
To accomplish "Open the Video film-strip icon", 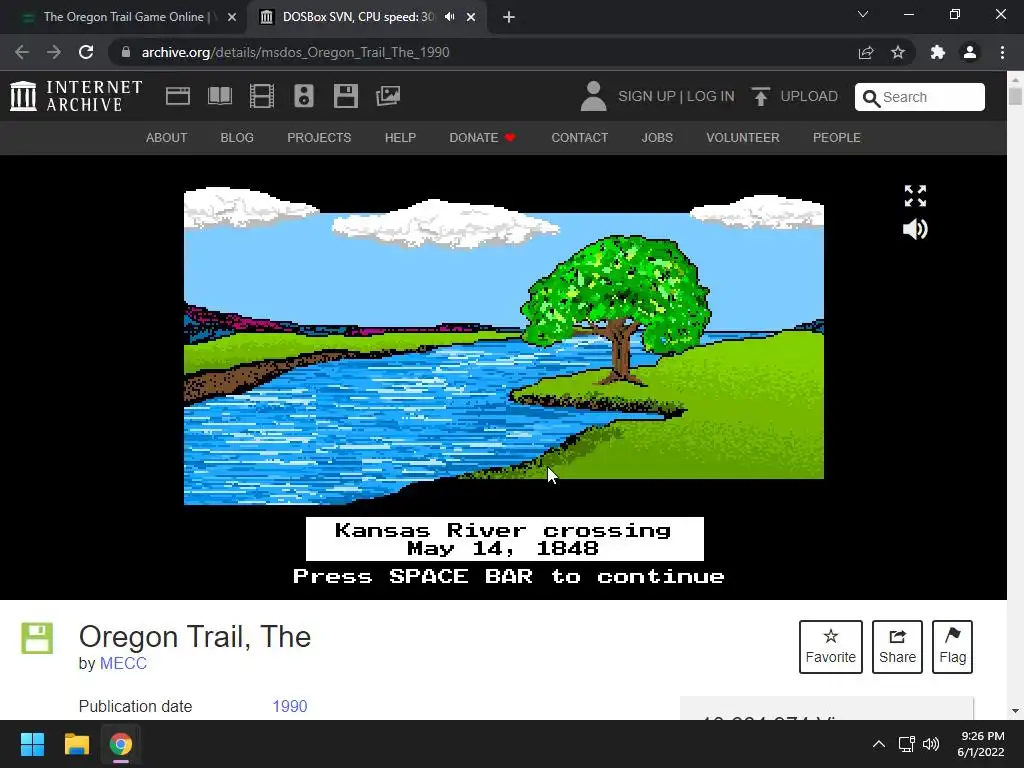I will (262, 96).
